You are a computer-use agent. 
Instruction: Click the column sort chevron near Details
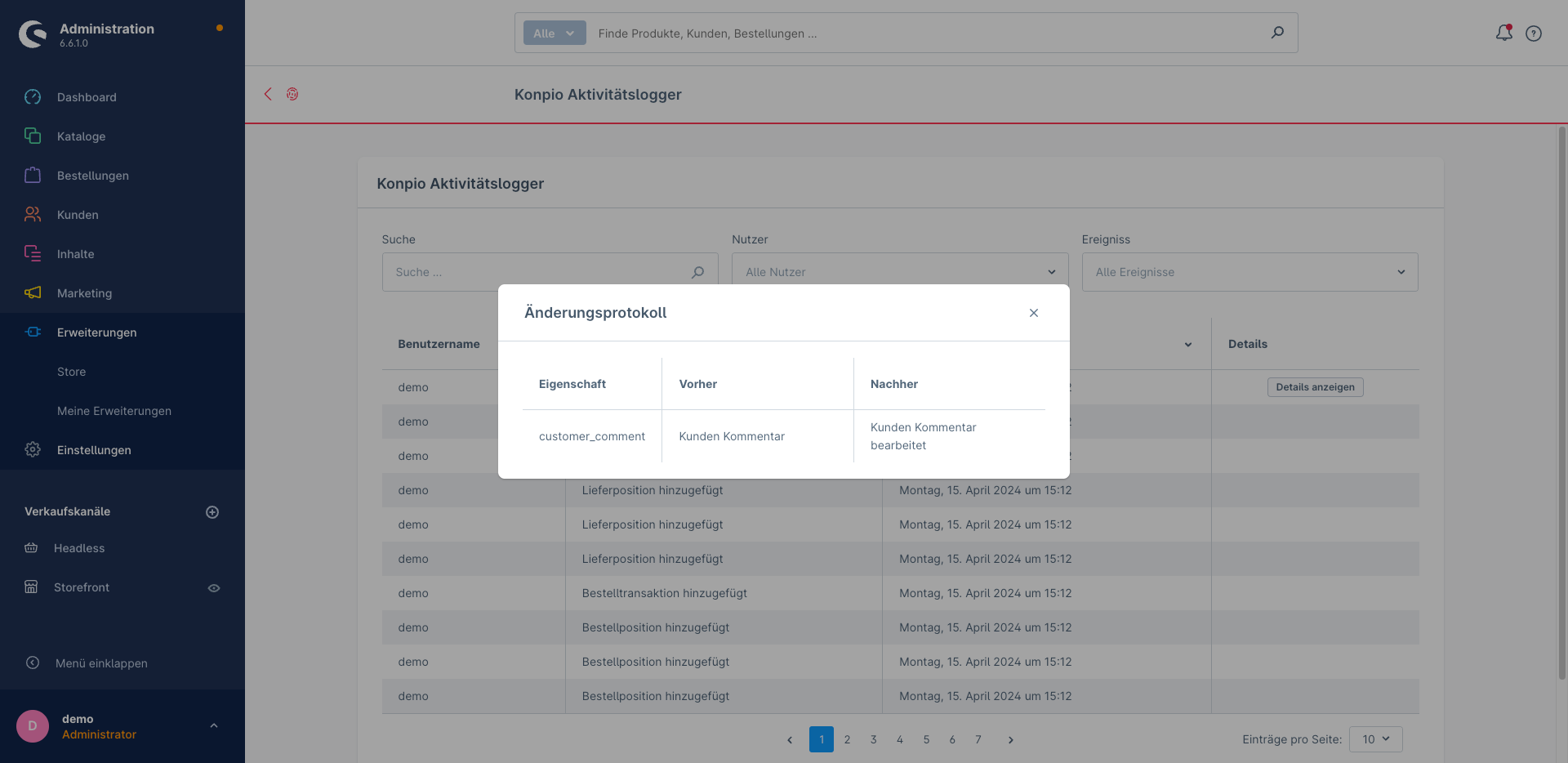1188,345
